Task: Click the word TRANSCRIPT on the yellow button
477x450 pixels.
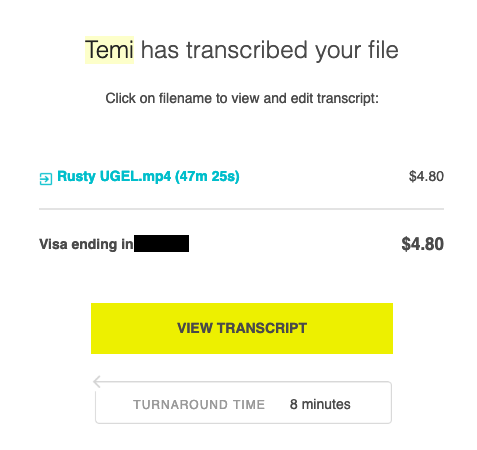Action: coord(262,328)
